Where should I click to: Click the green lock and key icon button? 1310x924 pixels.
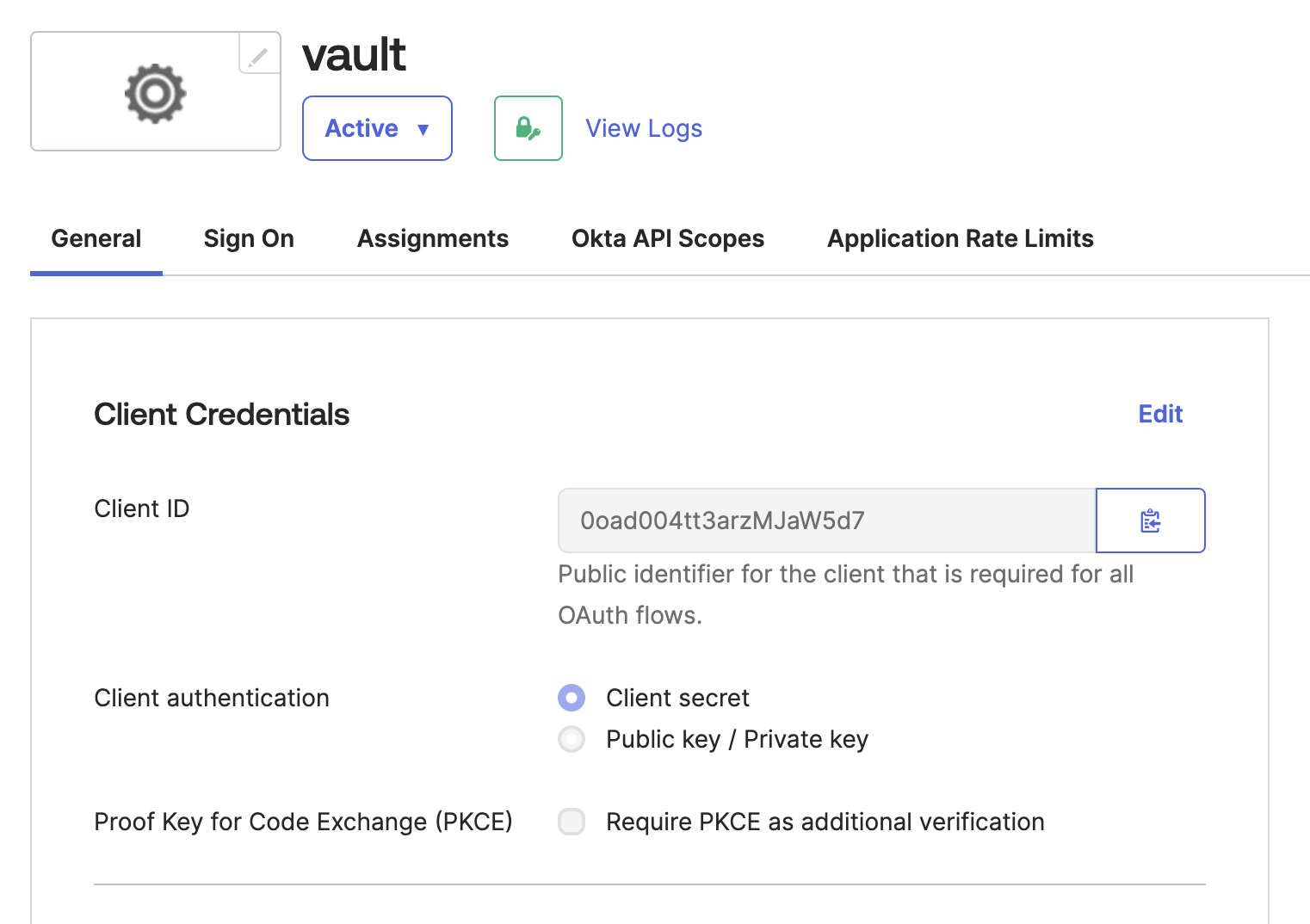point(528,128)
